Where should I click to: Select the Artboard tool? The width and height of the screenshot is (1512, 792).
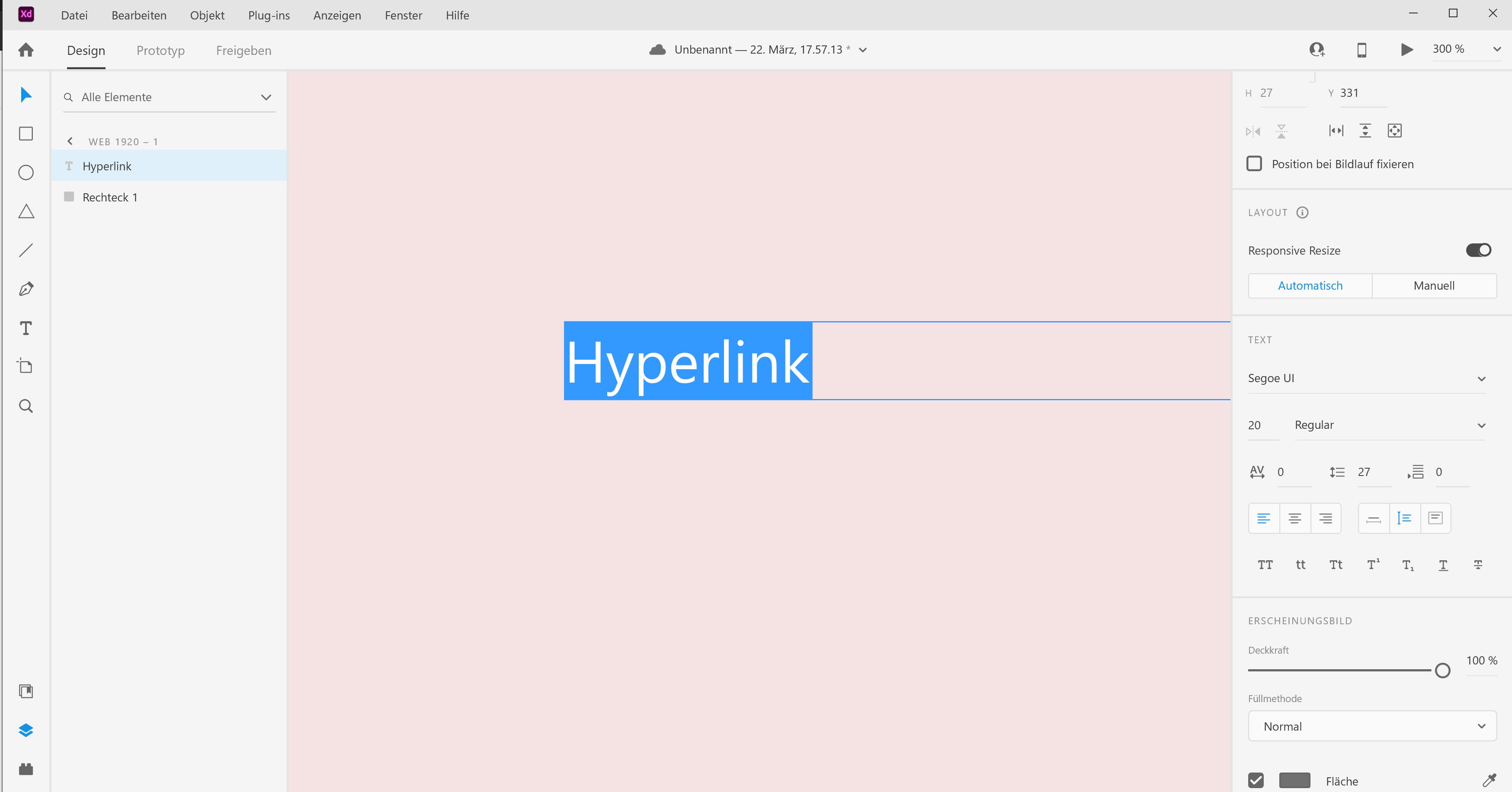(25, 365)
